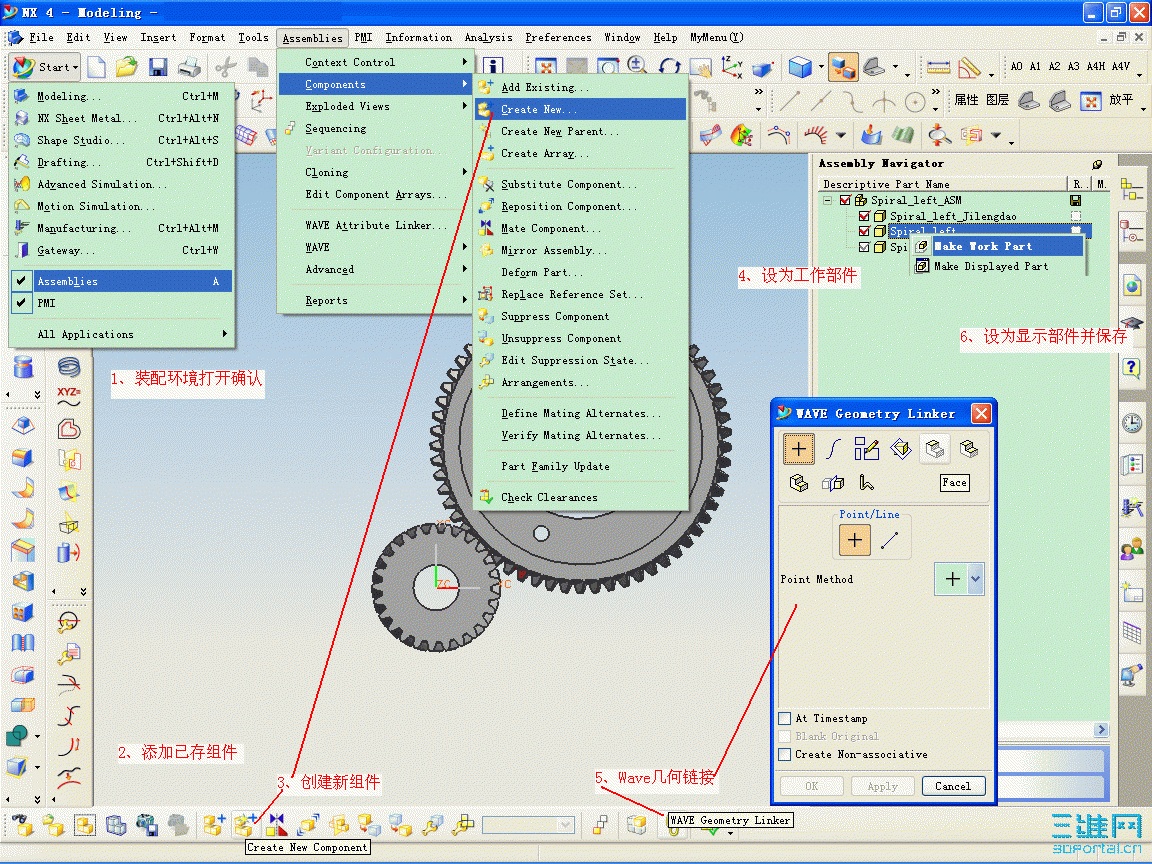Click the New file icon in toolbar
The image size is (1152, 864).
pos(96,67)
